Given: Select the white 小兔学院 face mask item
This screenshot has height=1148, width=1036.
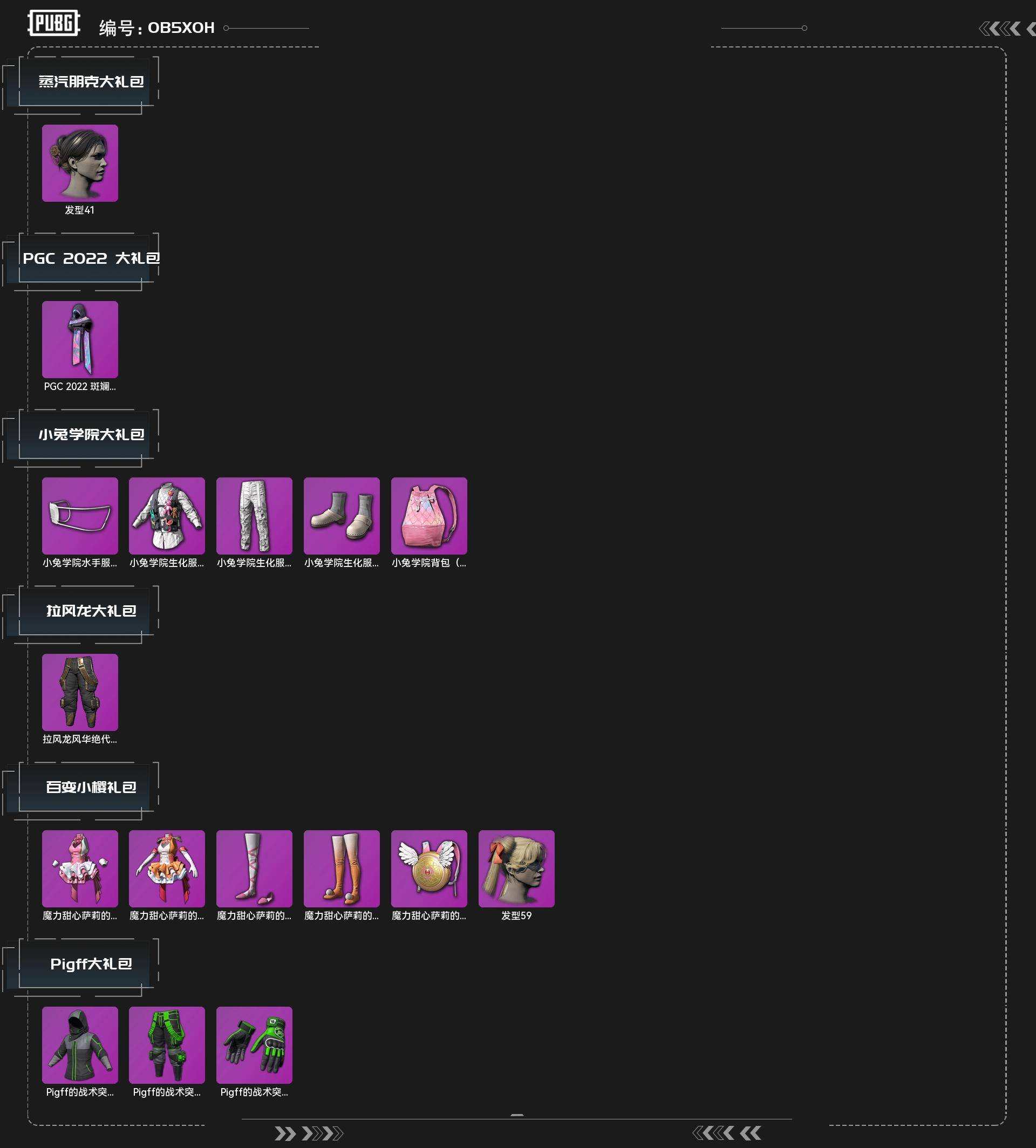Looking at the screenshot, I should [80, 516].
